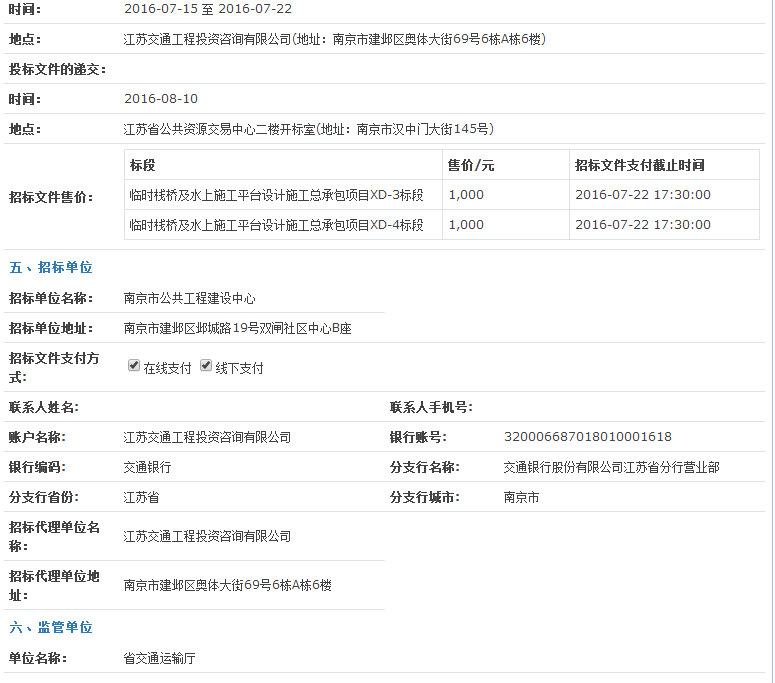Click the 分支行城市 label

pyautogui.click(x=425, y=497)
